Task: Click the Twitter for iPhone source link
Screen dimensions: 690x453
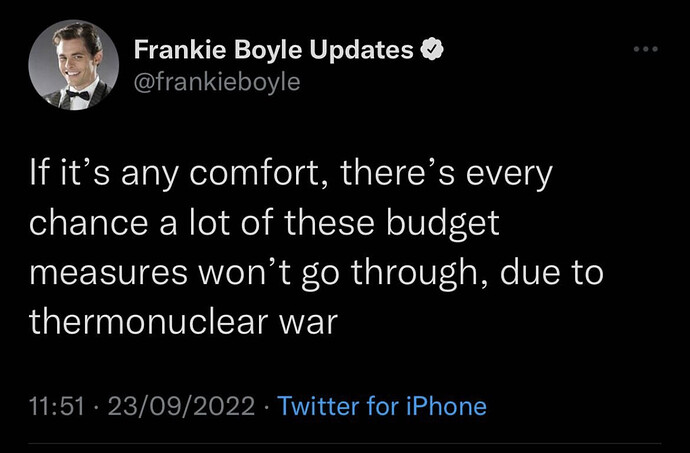Action: [x=381, y=407]
